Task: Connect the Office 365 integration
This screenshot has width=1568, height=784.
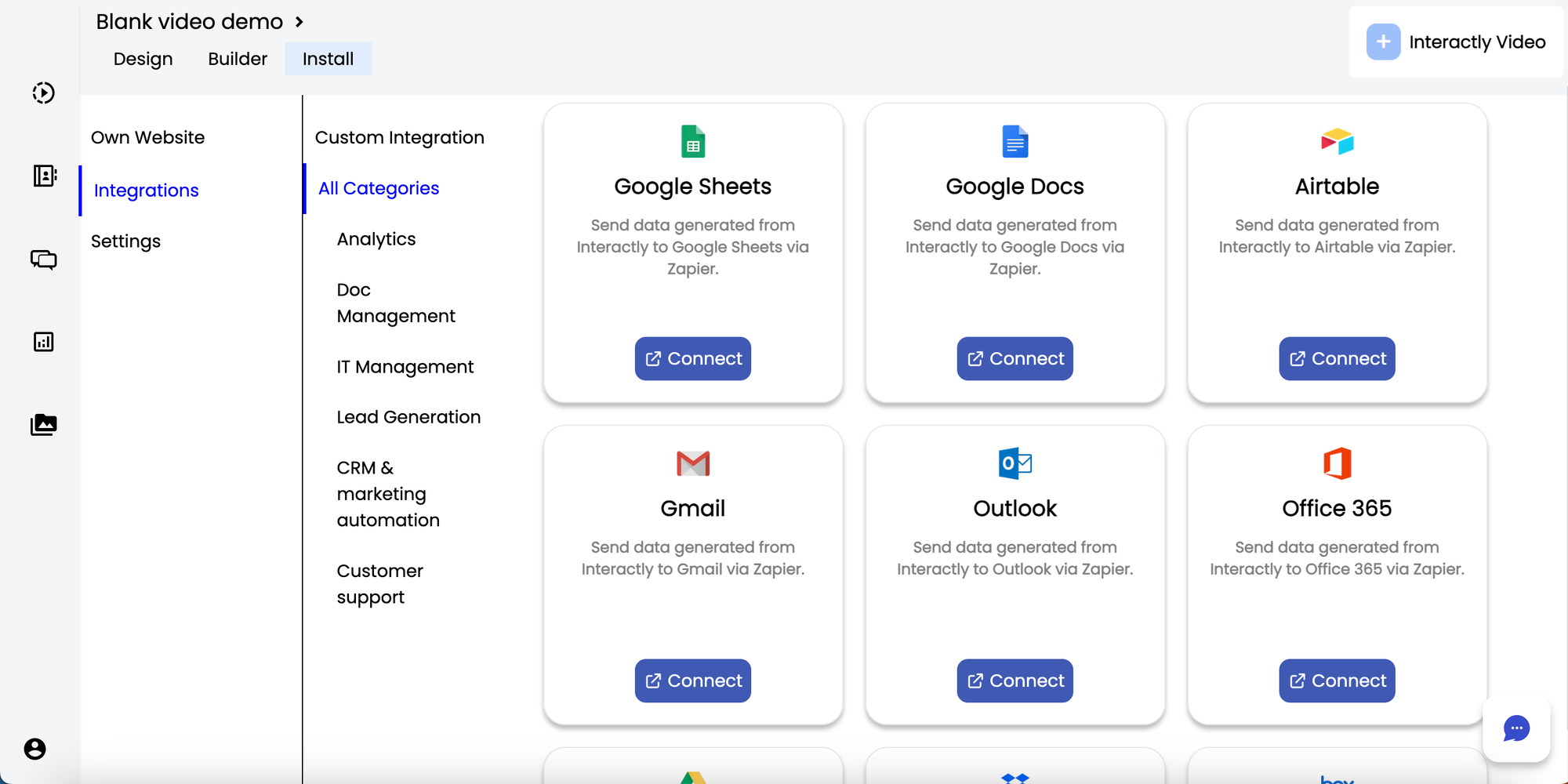Action: 1337,681
